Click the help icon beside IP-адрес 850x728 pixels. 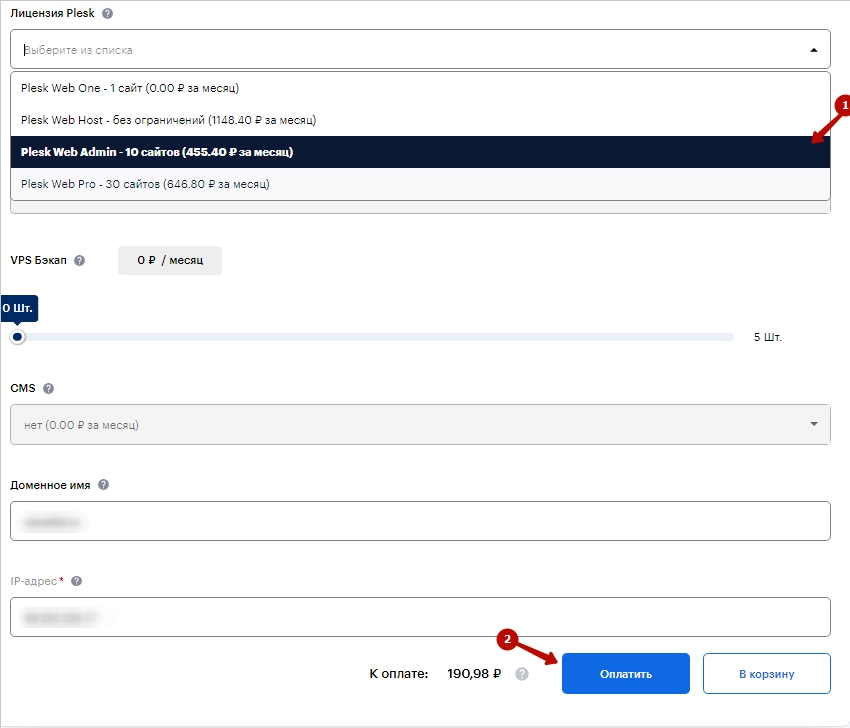click(x=76, y=581)
